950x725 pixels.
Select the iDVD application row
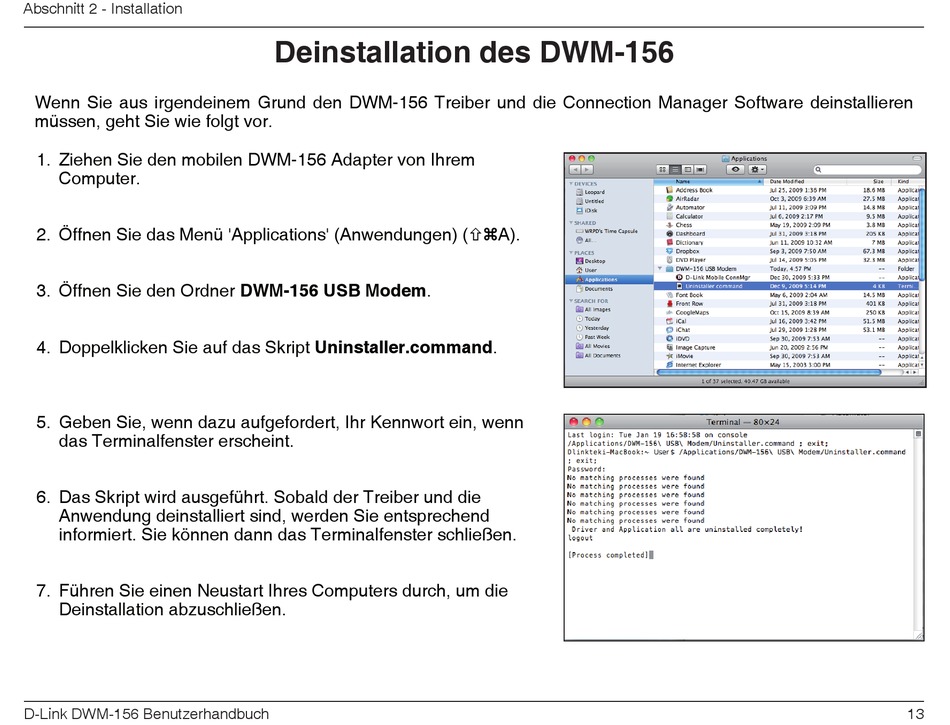coord(787,339)
